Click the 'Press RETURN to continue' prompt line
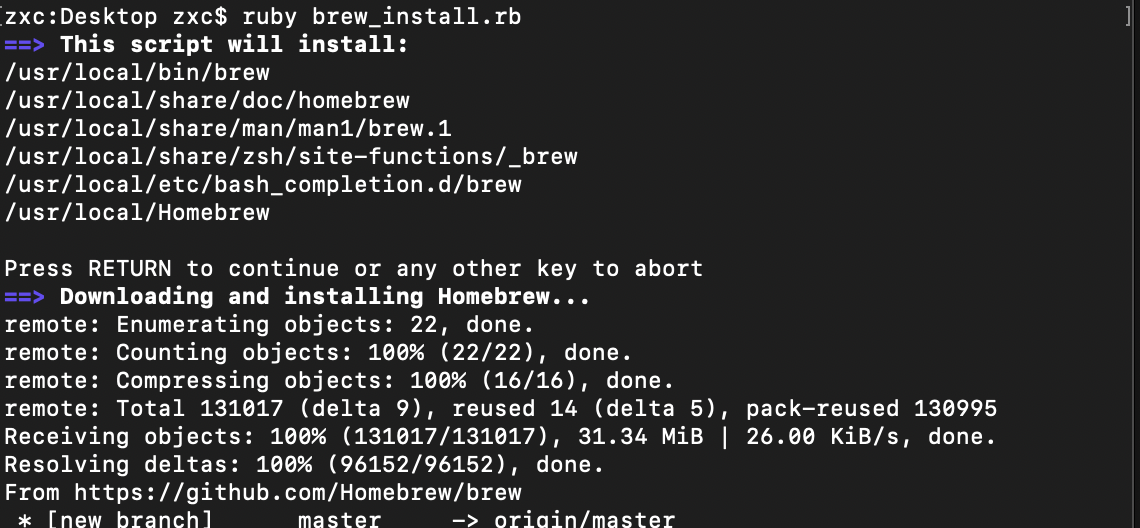Screen dimensions: 1140x528 click(x=354, y=268)
